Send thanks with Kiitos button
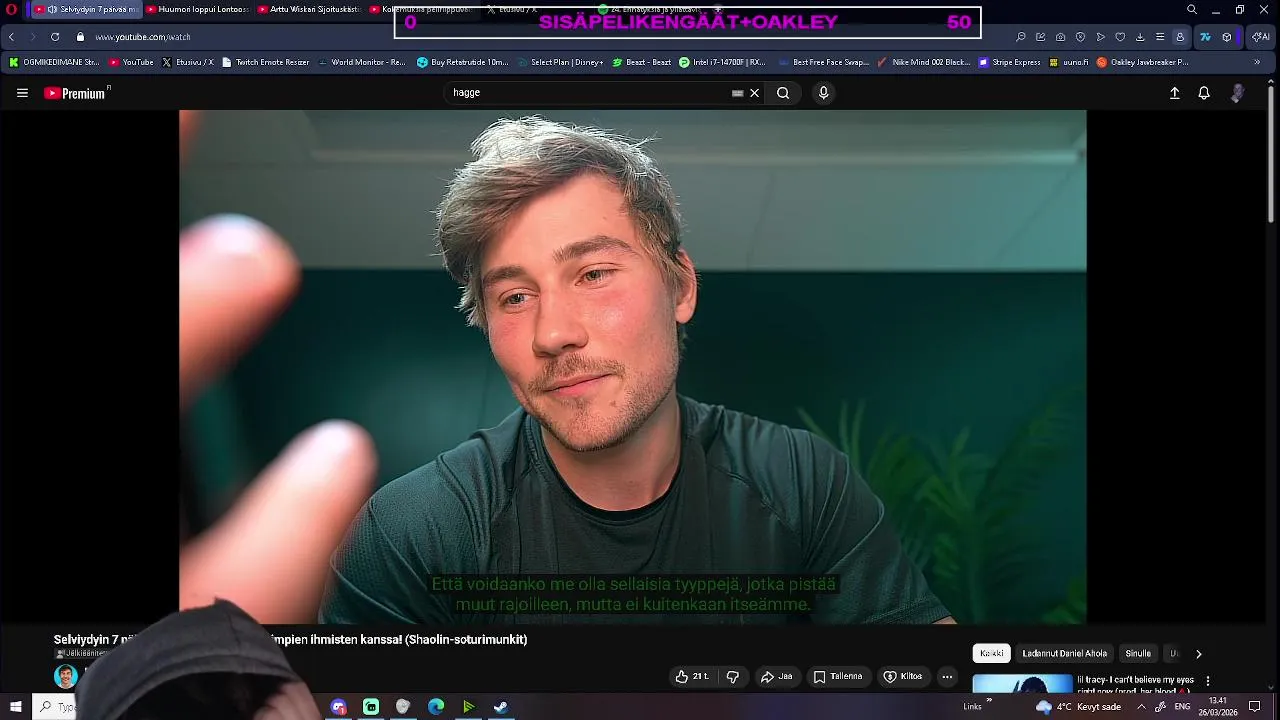The height and width of the screenshot is (720, 1280). tap(903, 677)
